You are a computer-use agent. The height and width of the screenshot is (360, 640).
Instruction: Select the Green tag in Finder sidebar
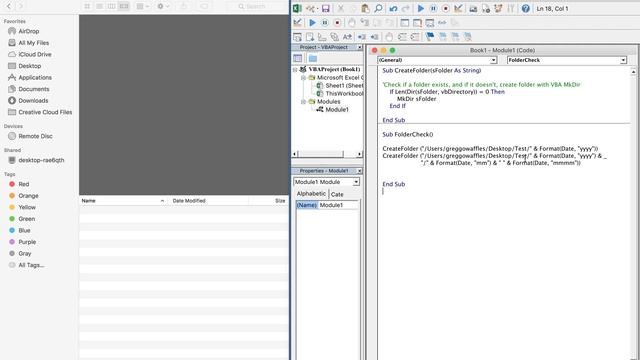pyautogui.click(x=27, y=219)
